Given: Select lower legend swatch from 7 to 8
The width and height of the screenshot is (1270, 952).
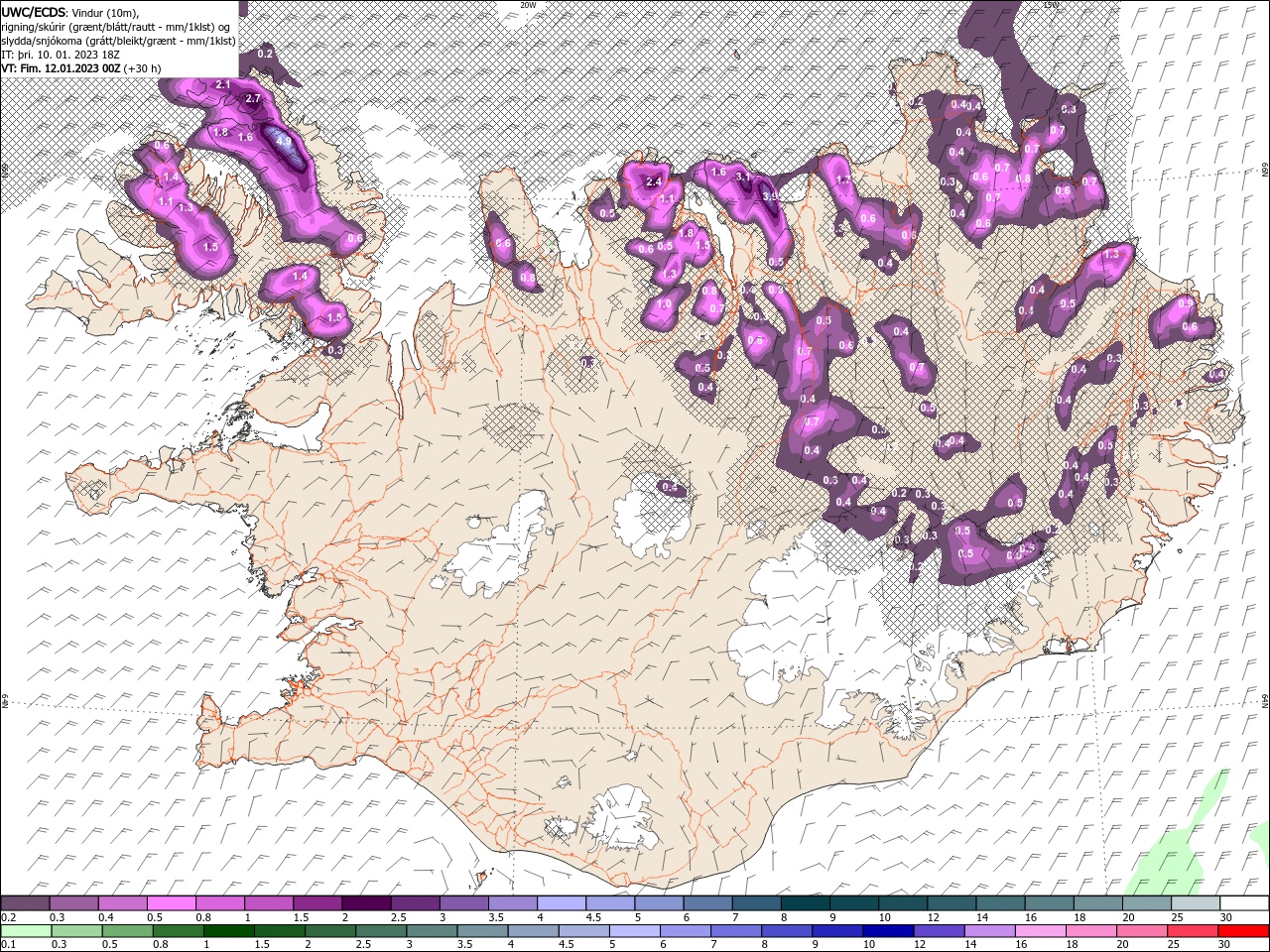Looking at the screenshot, I should coord(736,931).
